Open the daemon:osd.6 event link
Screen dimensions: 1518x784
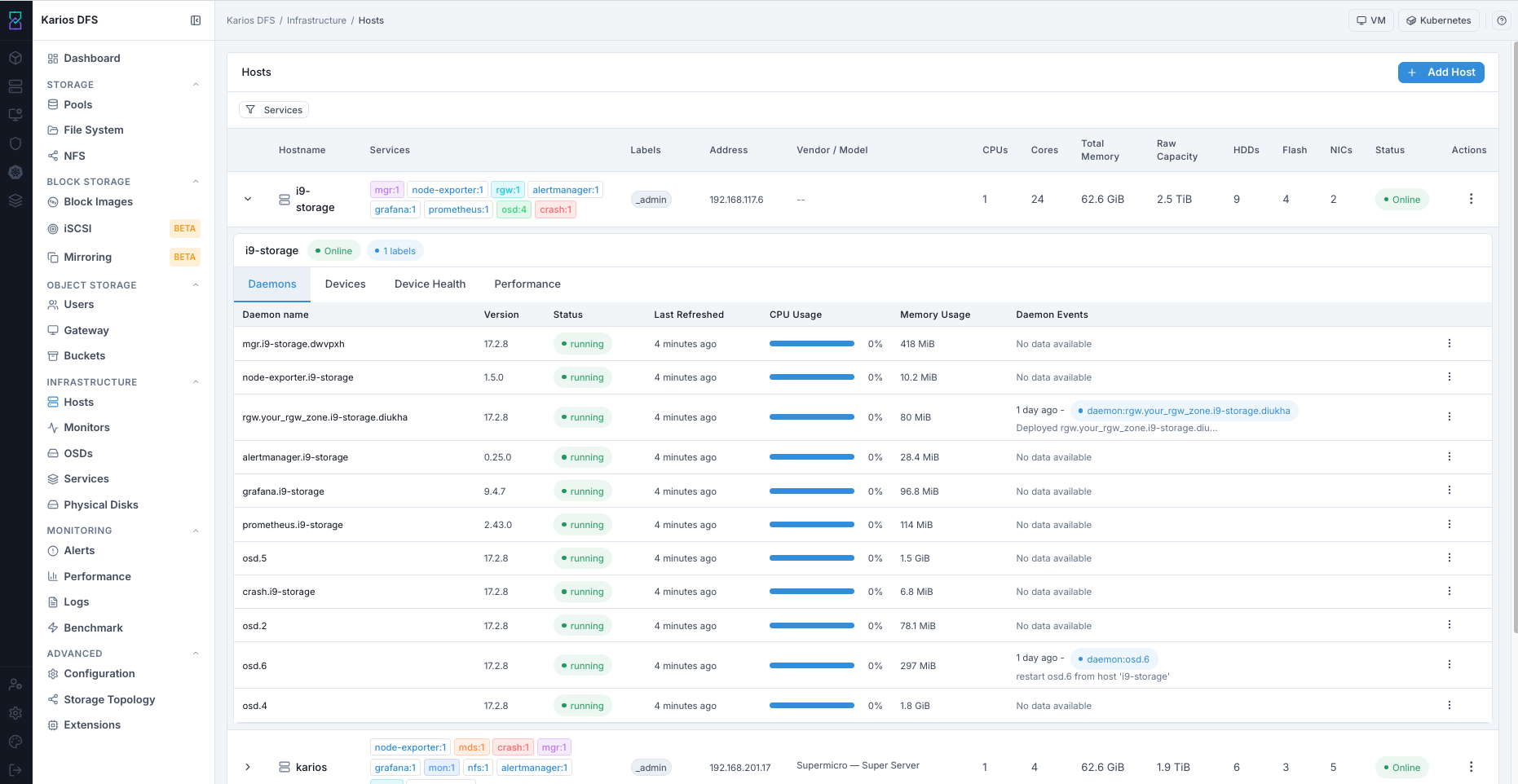(x=1114, y=659)
